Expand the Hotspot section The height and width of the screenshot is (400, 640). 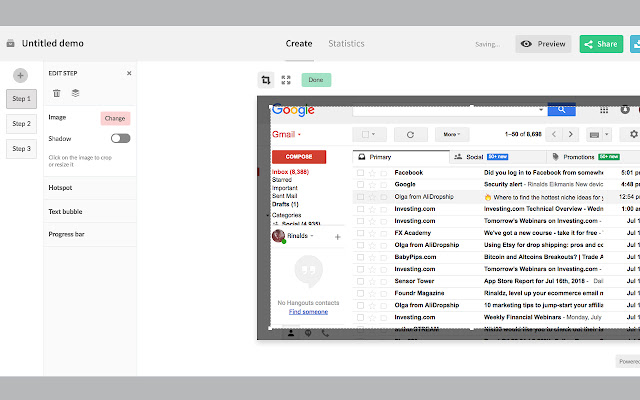pyautogui.click(x=90, y=188)
